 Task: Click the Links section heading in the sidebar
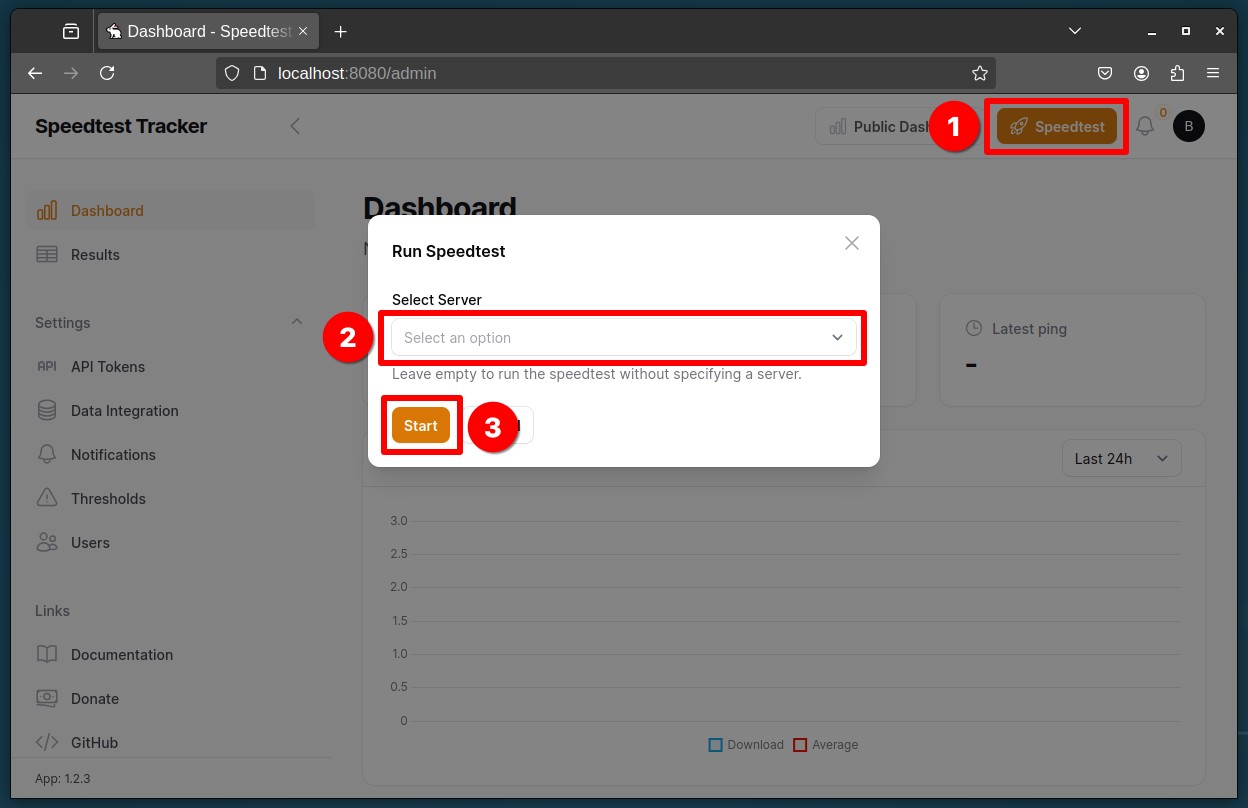53,611
